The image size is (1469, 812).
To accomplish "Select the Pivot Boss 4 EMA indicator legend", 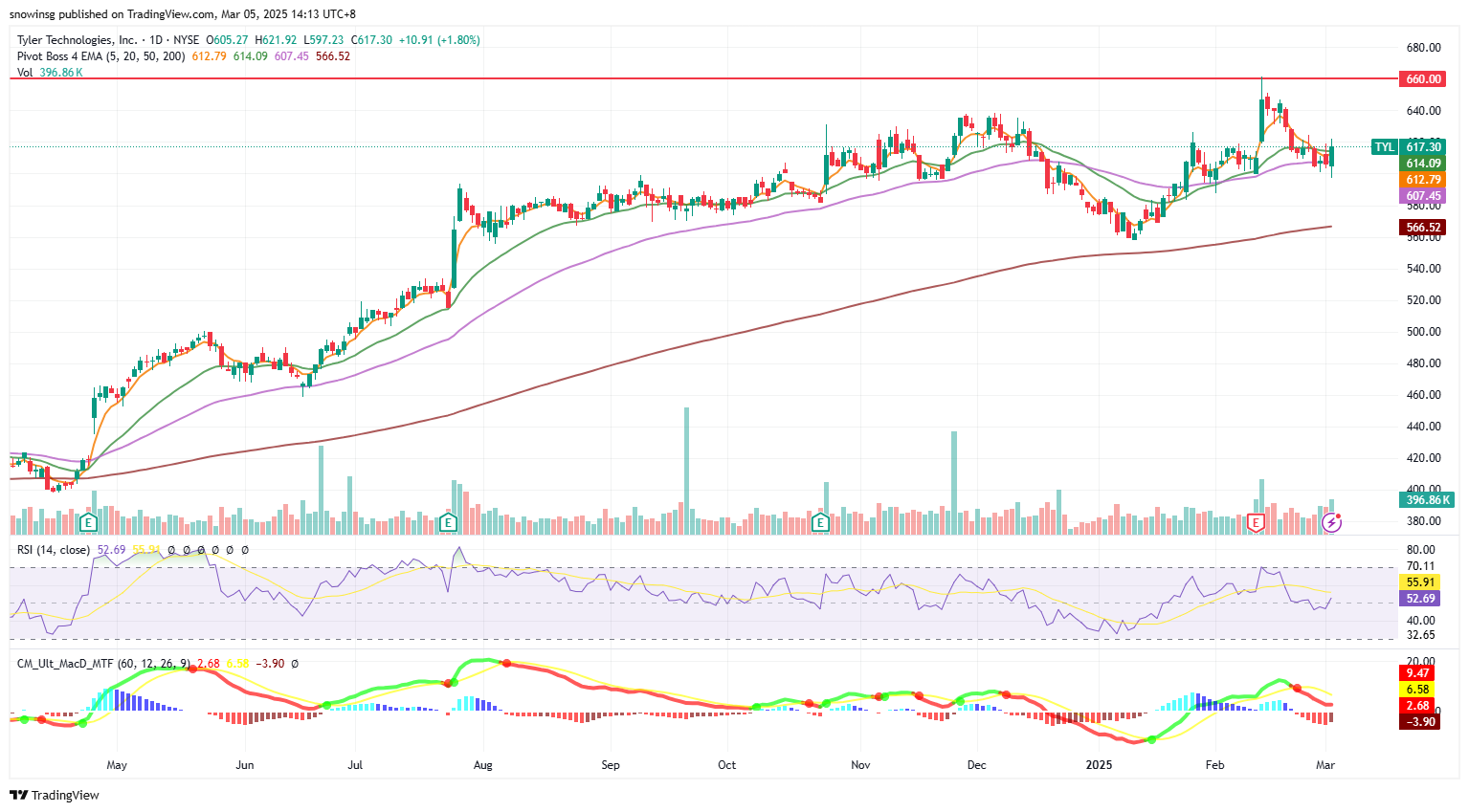I will pyautogui.click(x=101, y=56).
